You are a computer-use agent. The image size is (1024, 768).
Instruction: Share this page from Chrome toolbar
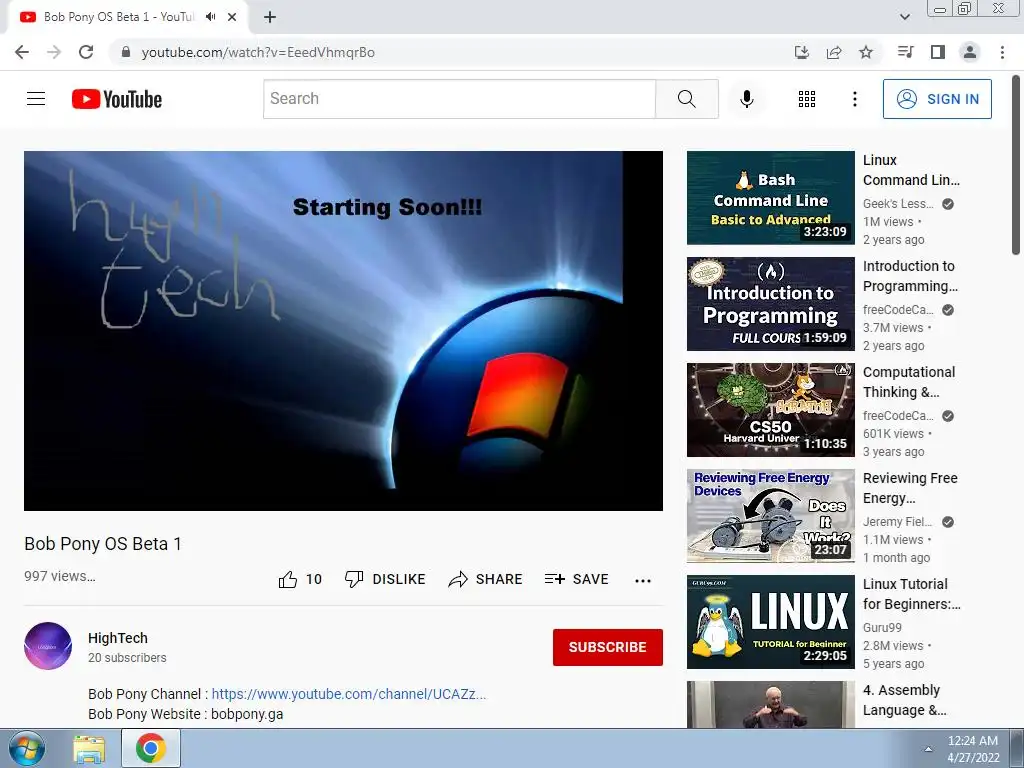coord(834,52)
